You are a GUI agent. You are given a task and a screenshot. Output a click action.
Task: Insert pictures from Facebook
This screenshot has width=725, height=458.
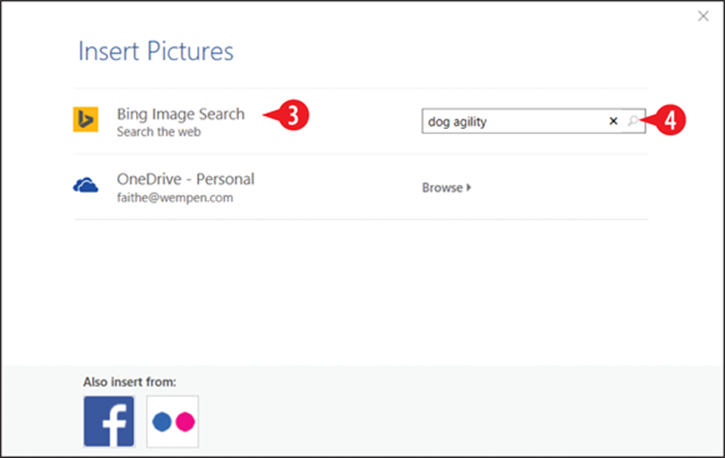pyautogui.click(x=109, y=421)
